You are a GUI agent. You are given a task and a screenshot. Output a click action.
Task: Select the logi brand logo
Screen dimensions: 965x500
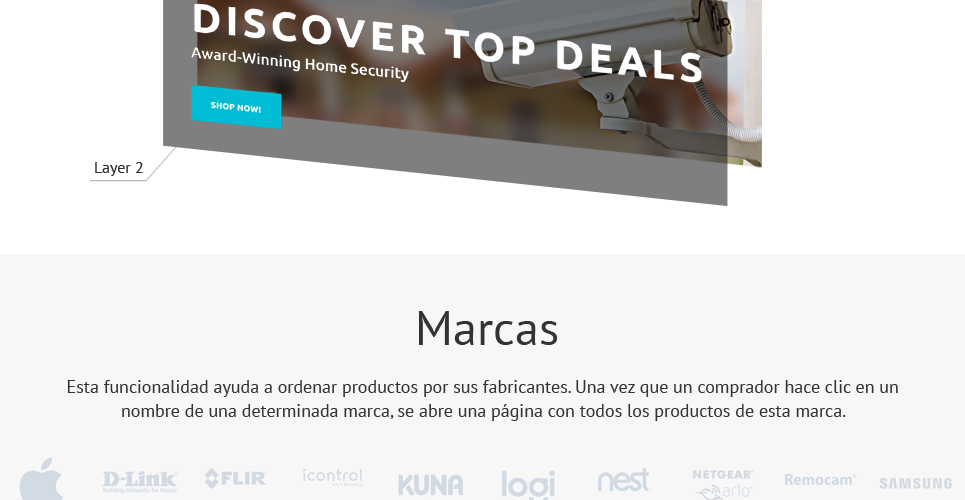pyautogui.click(x=528, y=485)
